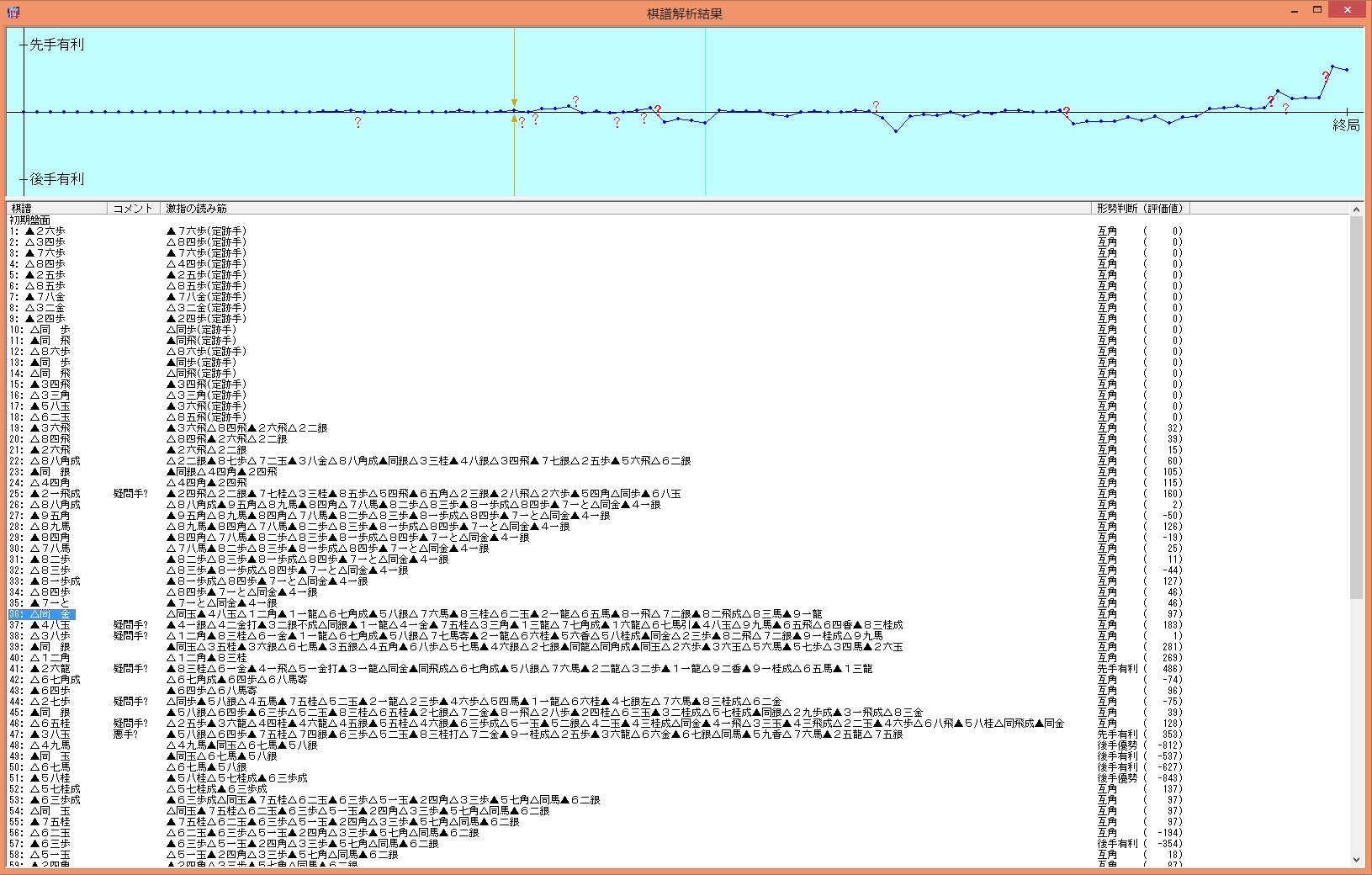Click the scroll down arrow of the move list

pos(1355,860)
